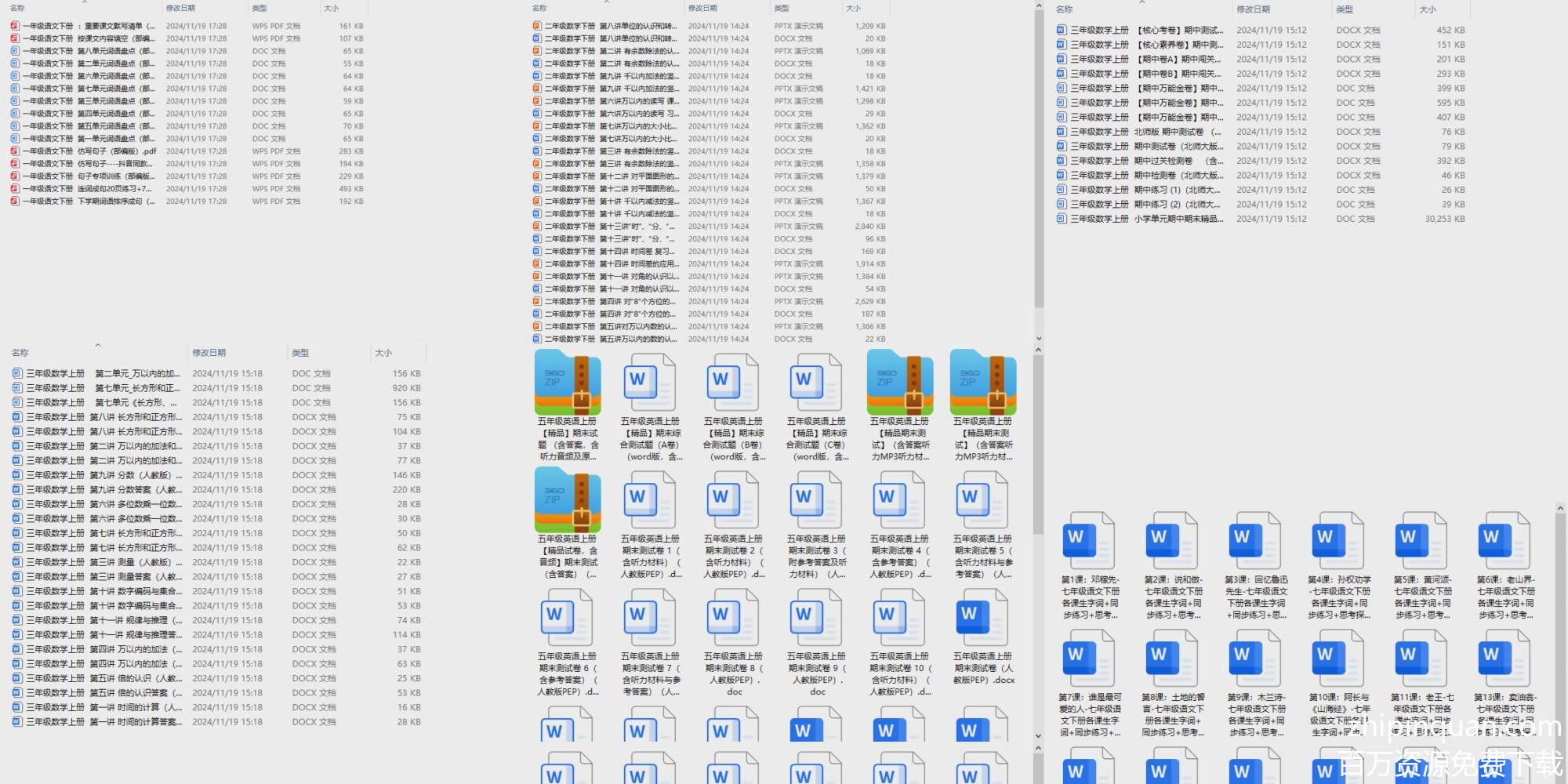The height and width of the screenshot is (784, 1568).
Task: Sort 一年级语文下册 list by 大小 column
Action: (331, 8)
